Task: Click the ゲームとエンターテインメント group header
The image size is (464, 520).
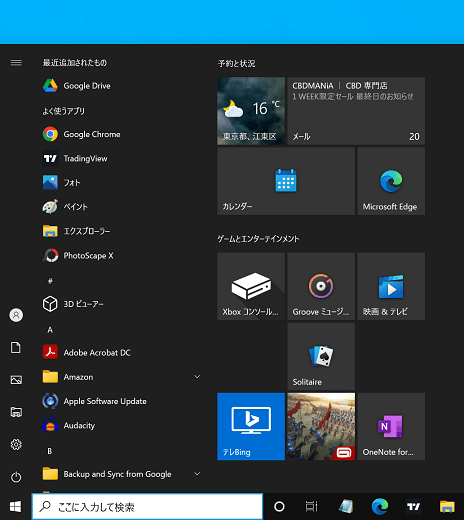Action: point(258,239)
